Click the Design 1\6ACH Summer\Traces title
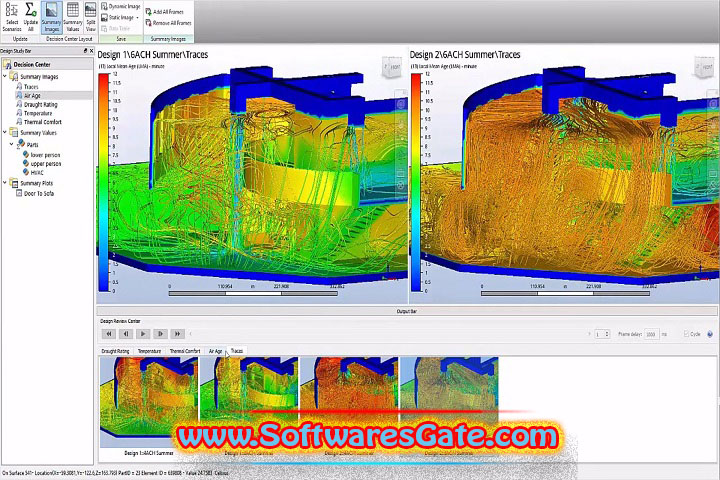Screen dimensions: 720x480 (152, 55)
